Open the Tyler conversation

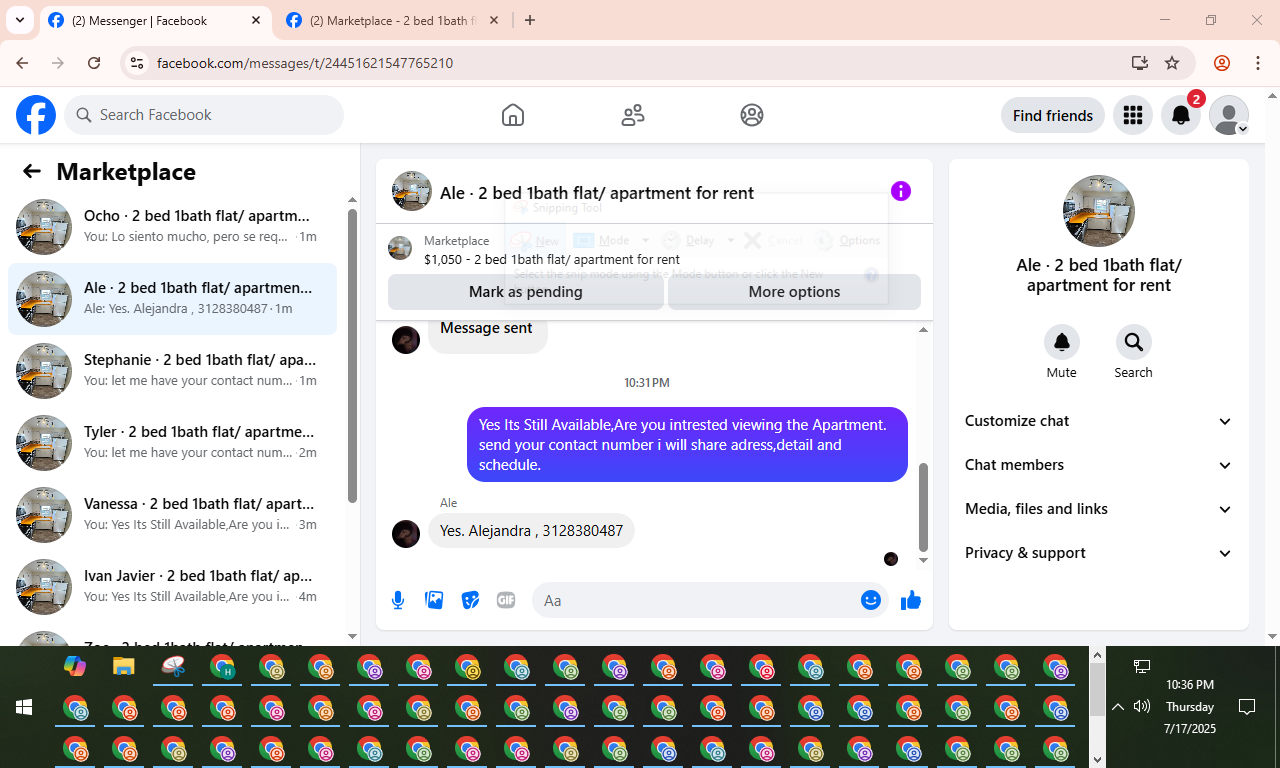(x=172, y=443)
